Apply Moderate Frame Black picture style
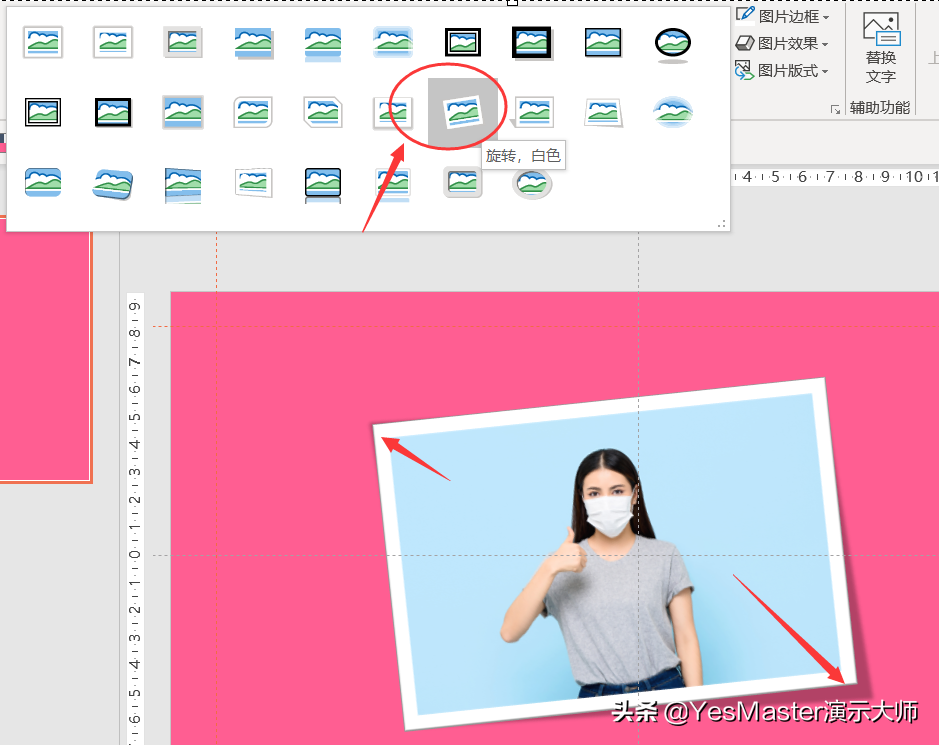 (113, 112)
